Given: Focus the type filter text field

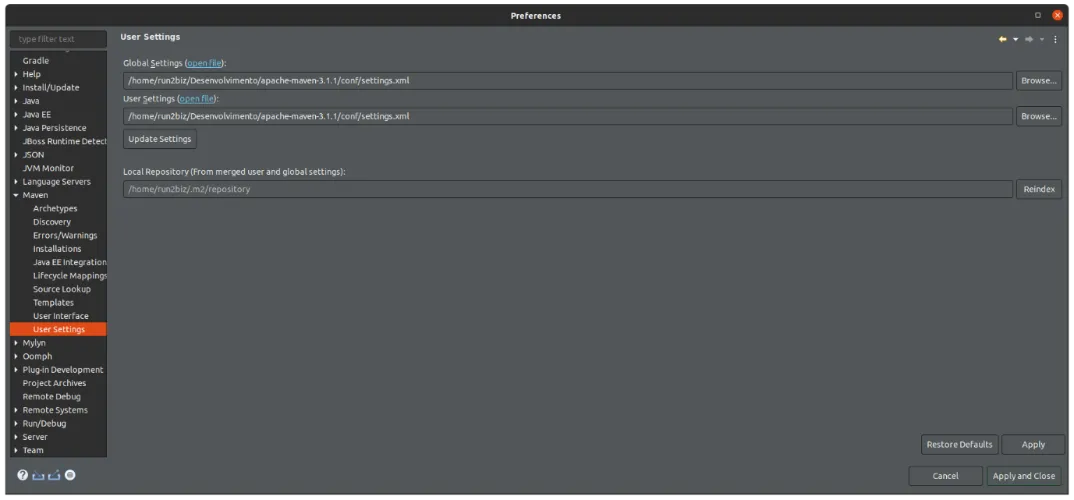Looking at the screenshot, I should (59, 39).
